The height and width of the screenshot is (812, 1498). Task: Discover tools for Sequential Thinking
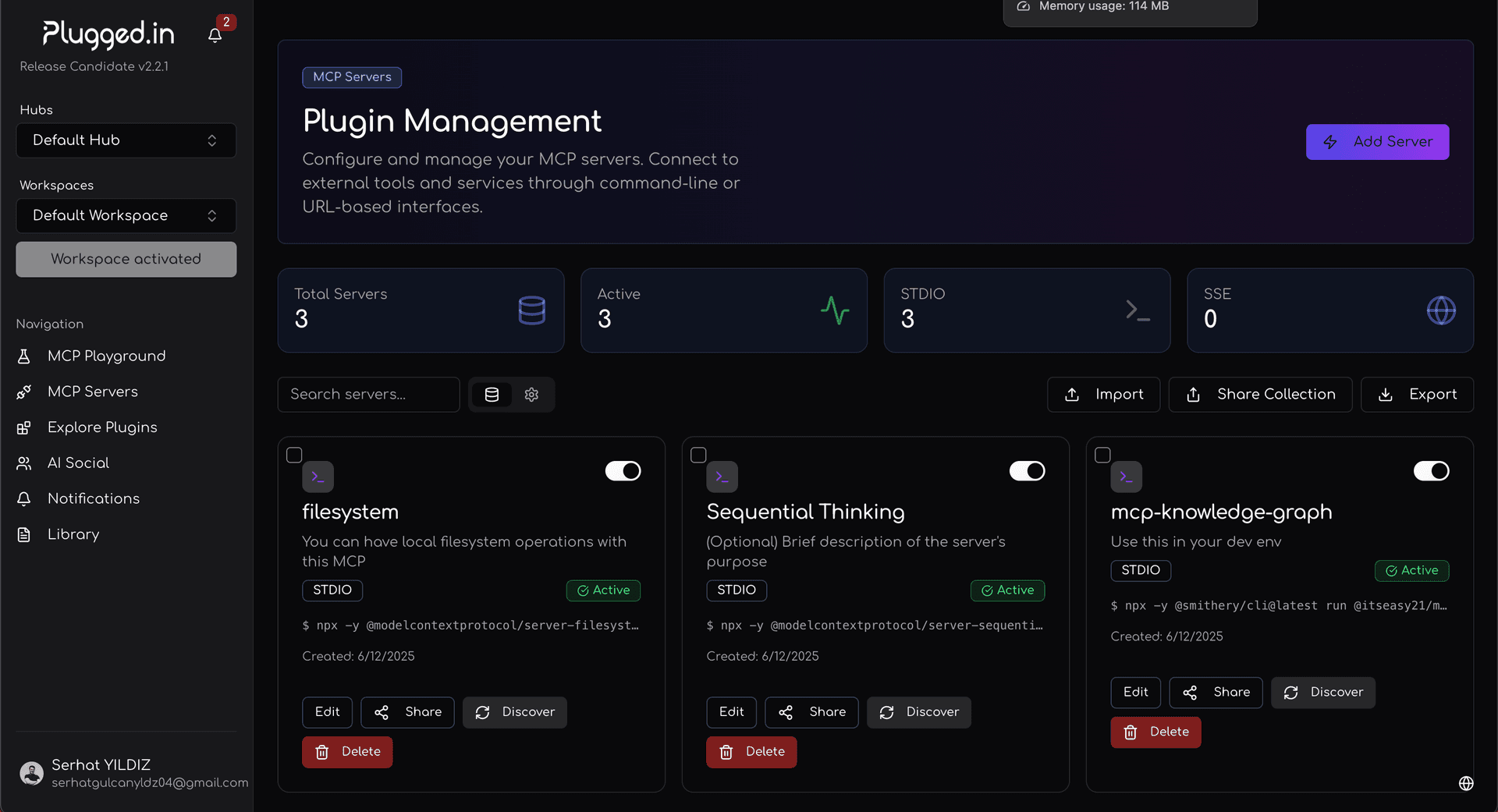click(918, 712)
